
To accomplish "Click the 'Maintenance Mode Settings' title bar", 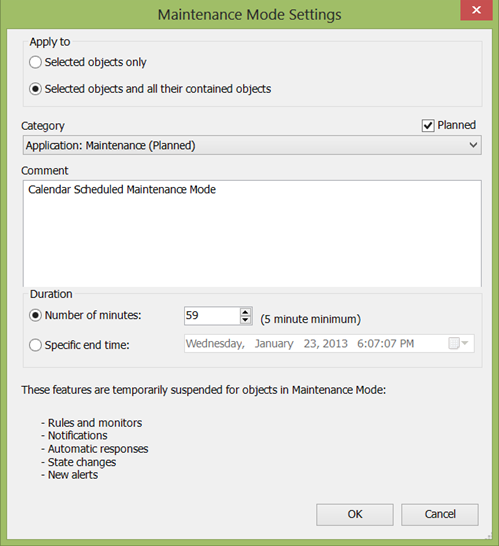I will click(249, 15).
